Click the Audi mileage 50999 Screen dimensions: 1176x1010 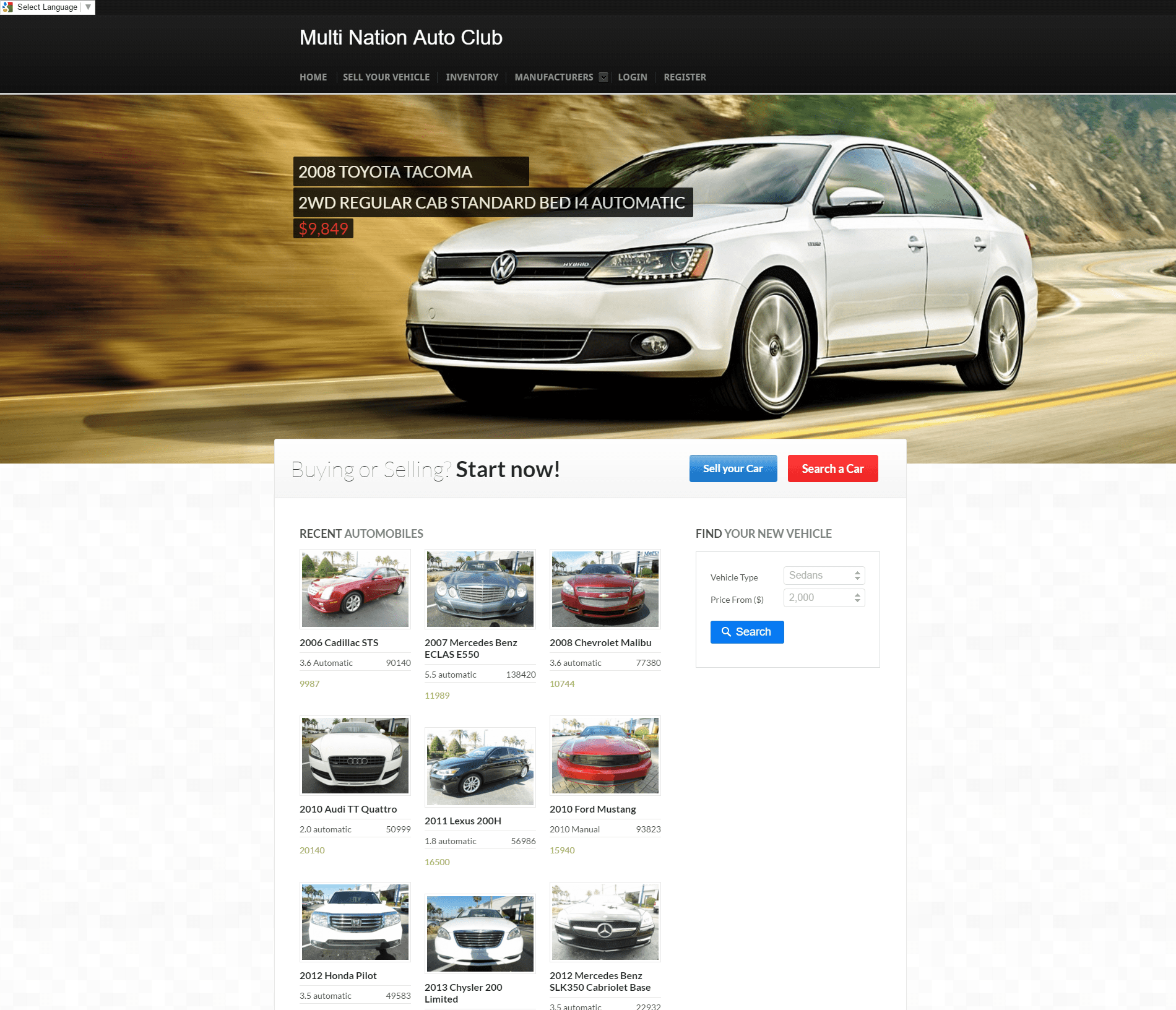398,829
